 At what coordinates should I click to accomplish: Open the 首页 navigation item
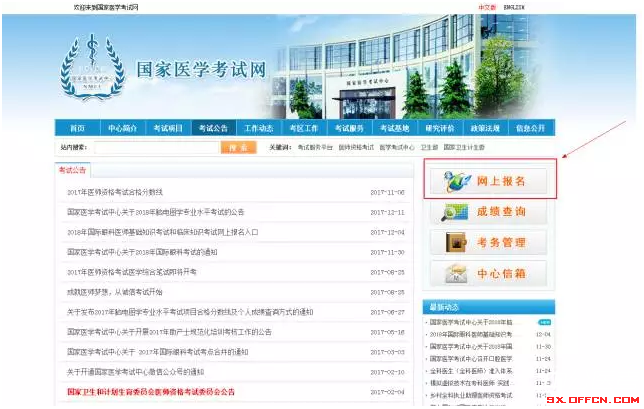pyautogui.click(x=77, y=128)
